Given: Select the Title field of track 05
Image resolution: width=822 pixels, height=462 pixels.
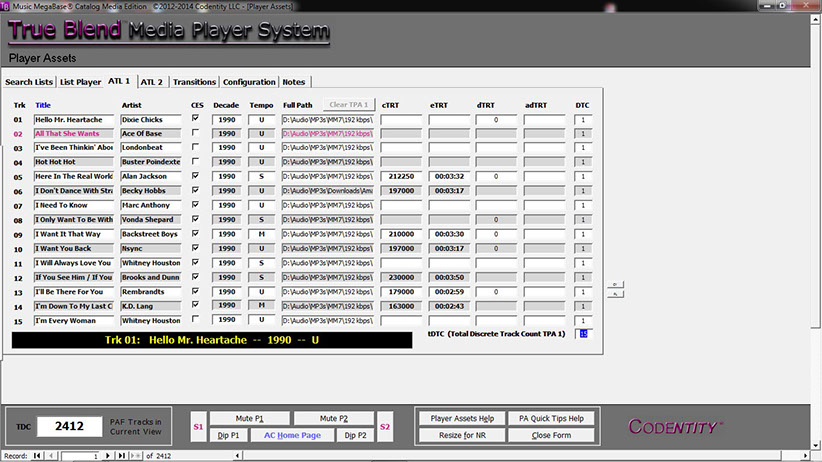Looking at the screenshot, I should click(74, 176).
